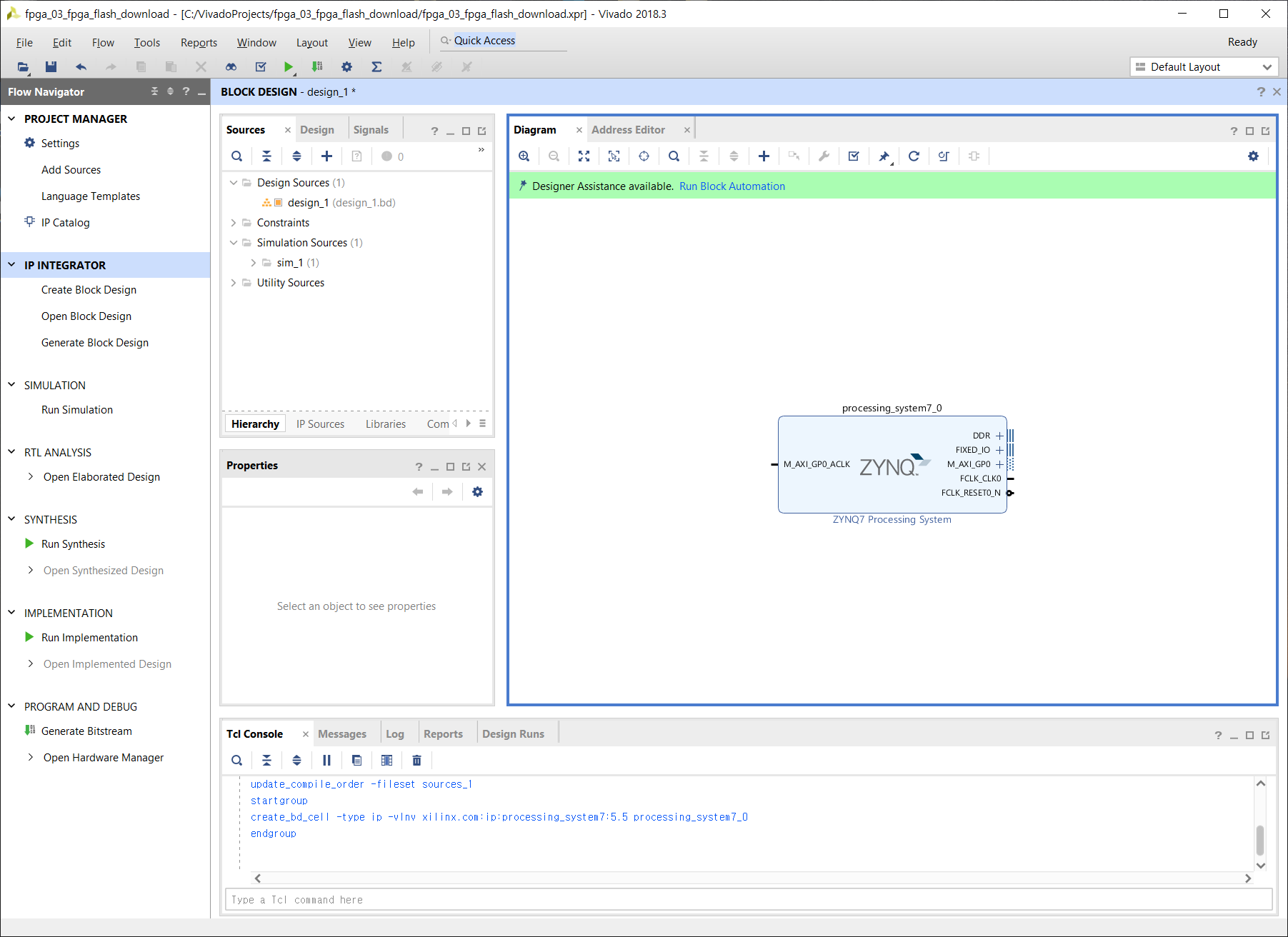Click the search icon in the Sources panel
Viewport: 1288px width, 937px height.
click(237, 156)
